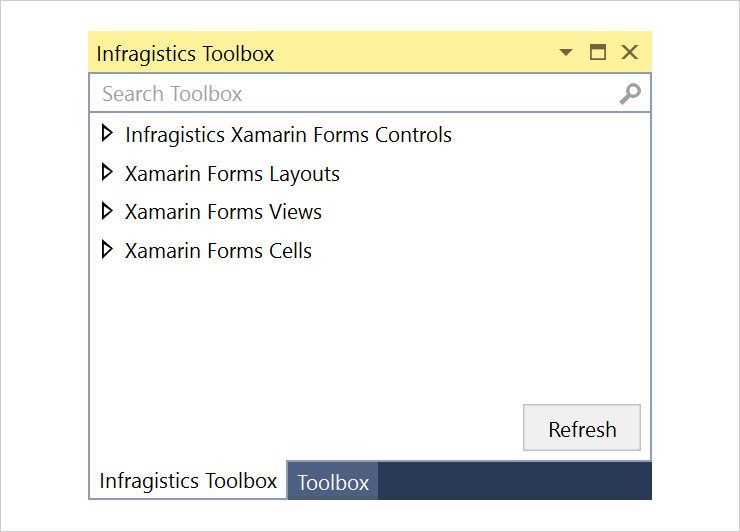Click empty dark tab strip beside Toolbox tab
740x532 pixels.
coord(514,481)
